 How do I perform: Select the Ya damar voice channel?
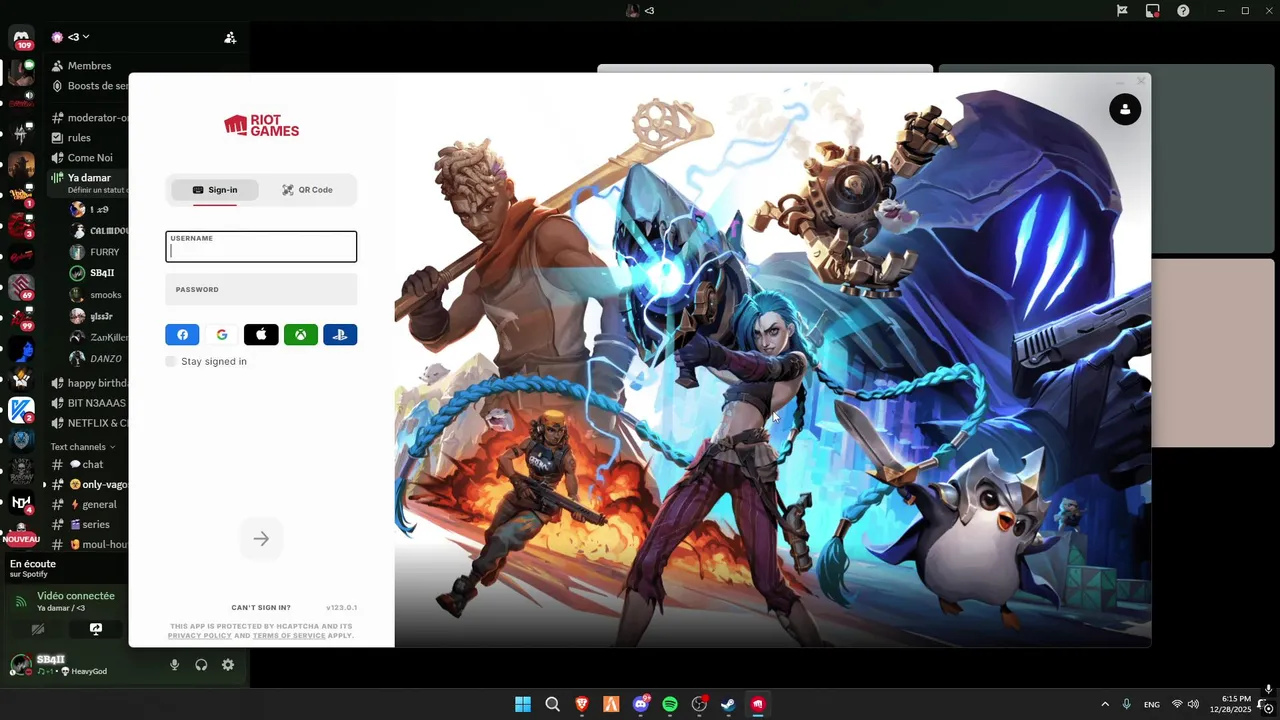[88, 182]
